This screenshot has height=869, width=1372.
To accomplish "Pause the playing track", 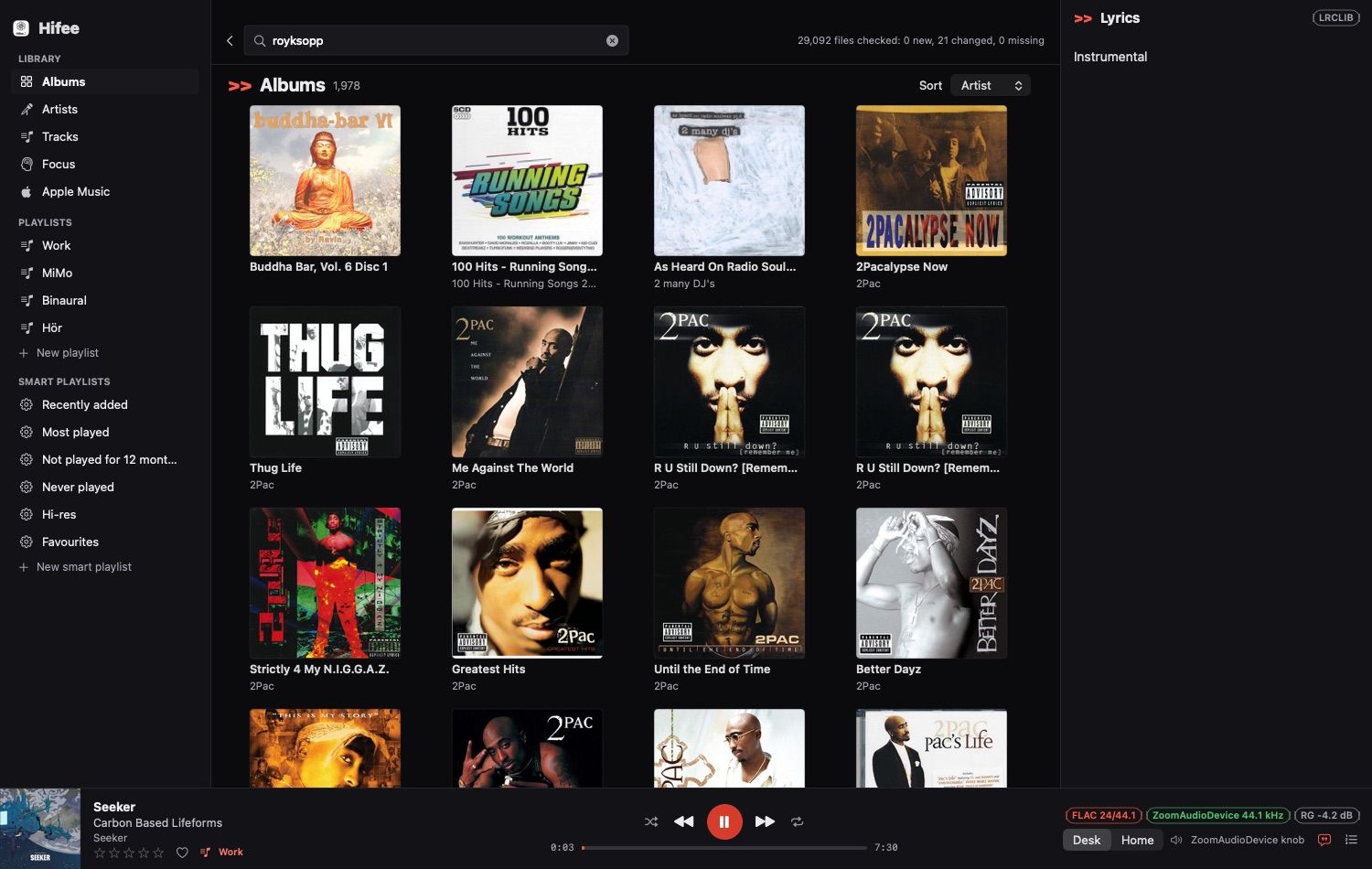I will click(724, 821).
